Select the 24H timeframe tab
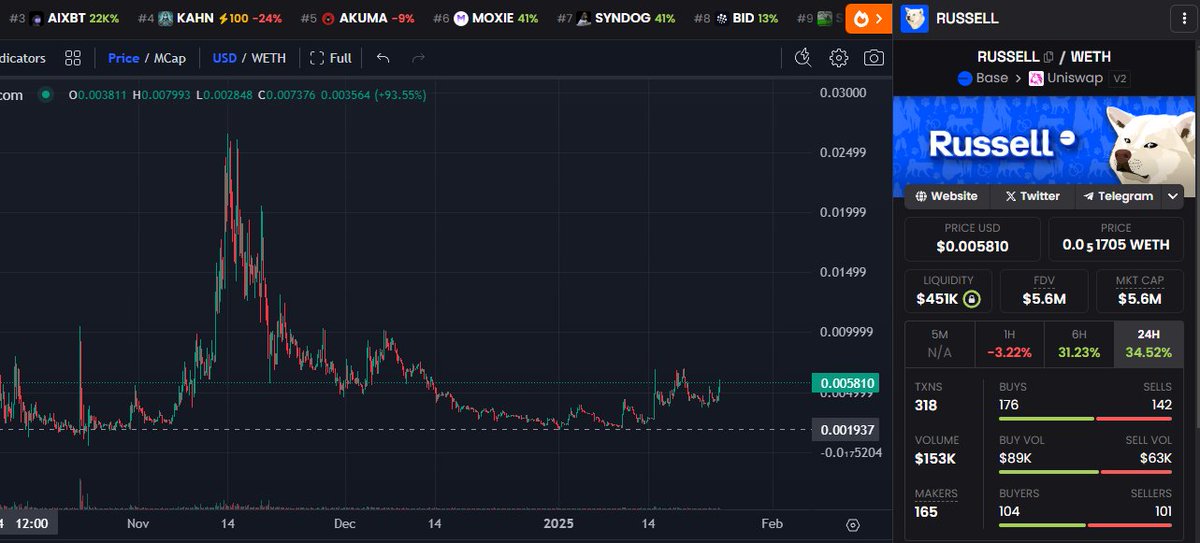 (1149, 345)
